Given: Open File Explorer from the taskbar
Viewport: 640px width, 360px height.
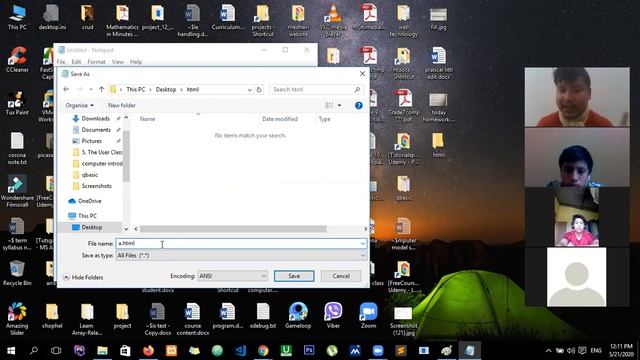Looking at the screenshot, I should [x=102, y=351].
